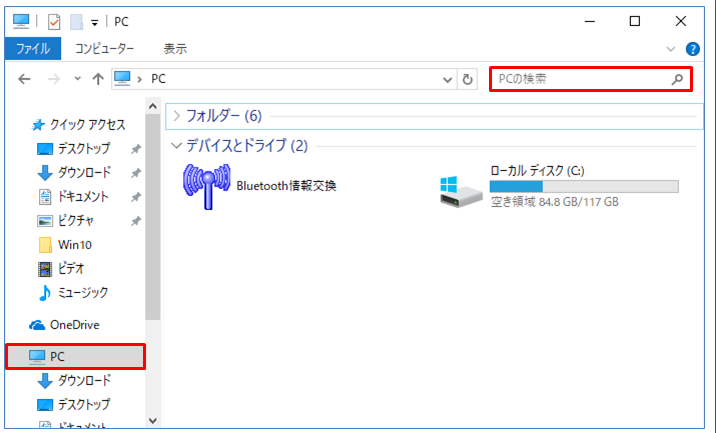Image resolution: width=716 pixels, height=433 pixels.
Task: Open OneDrive in the navigation pane
Action: (x=74, y=325)
